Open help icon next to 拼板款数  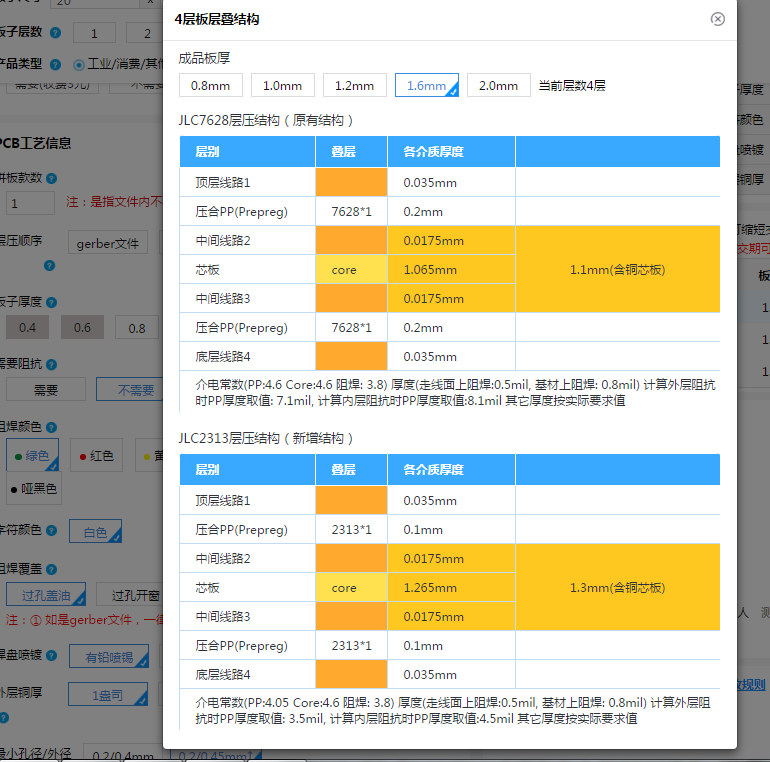pos(50,178)
